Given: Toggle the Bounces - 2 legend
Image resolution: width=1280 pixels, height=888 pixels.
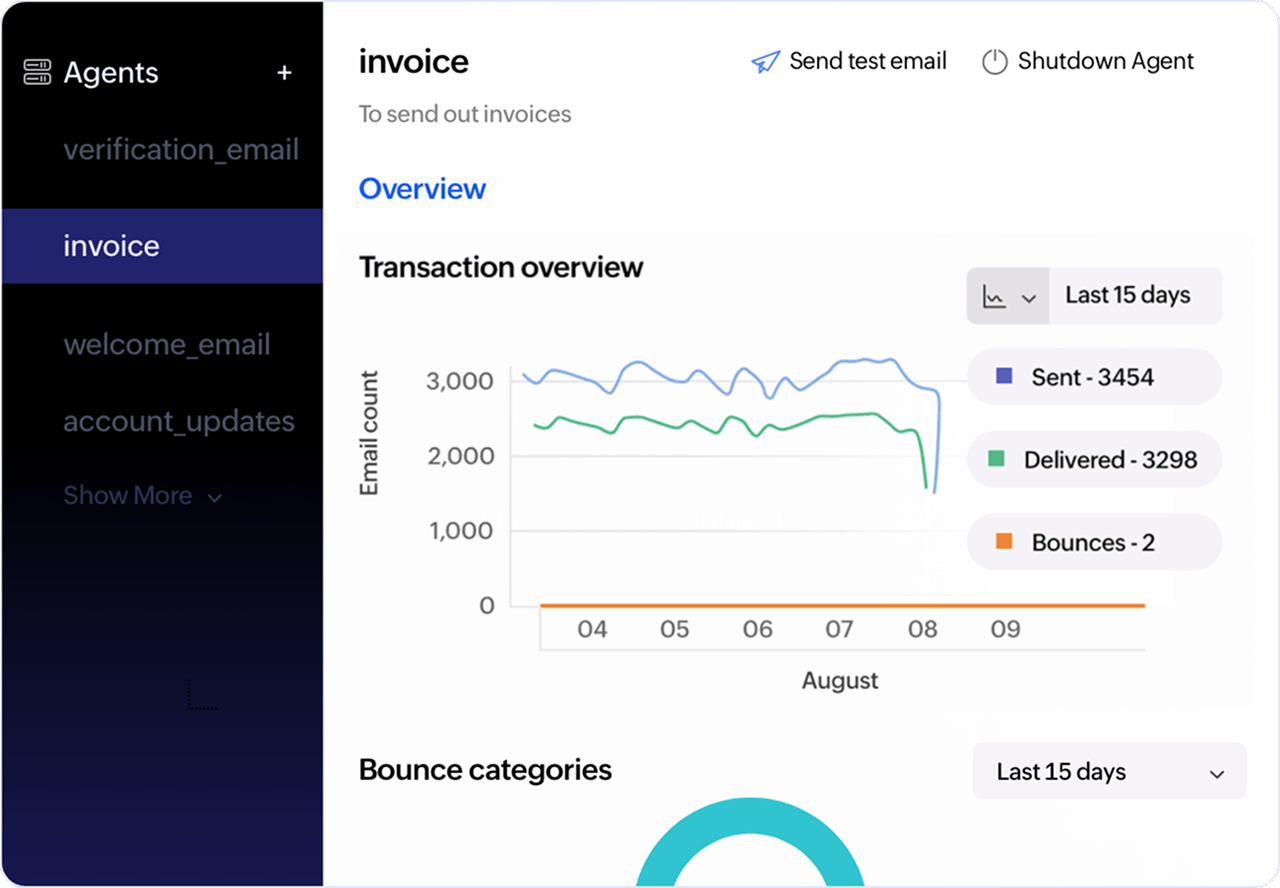Looking at the screenshot, I should coord(1094,543).
